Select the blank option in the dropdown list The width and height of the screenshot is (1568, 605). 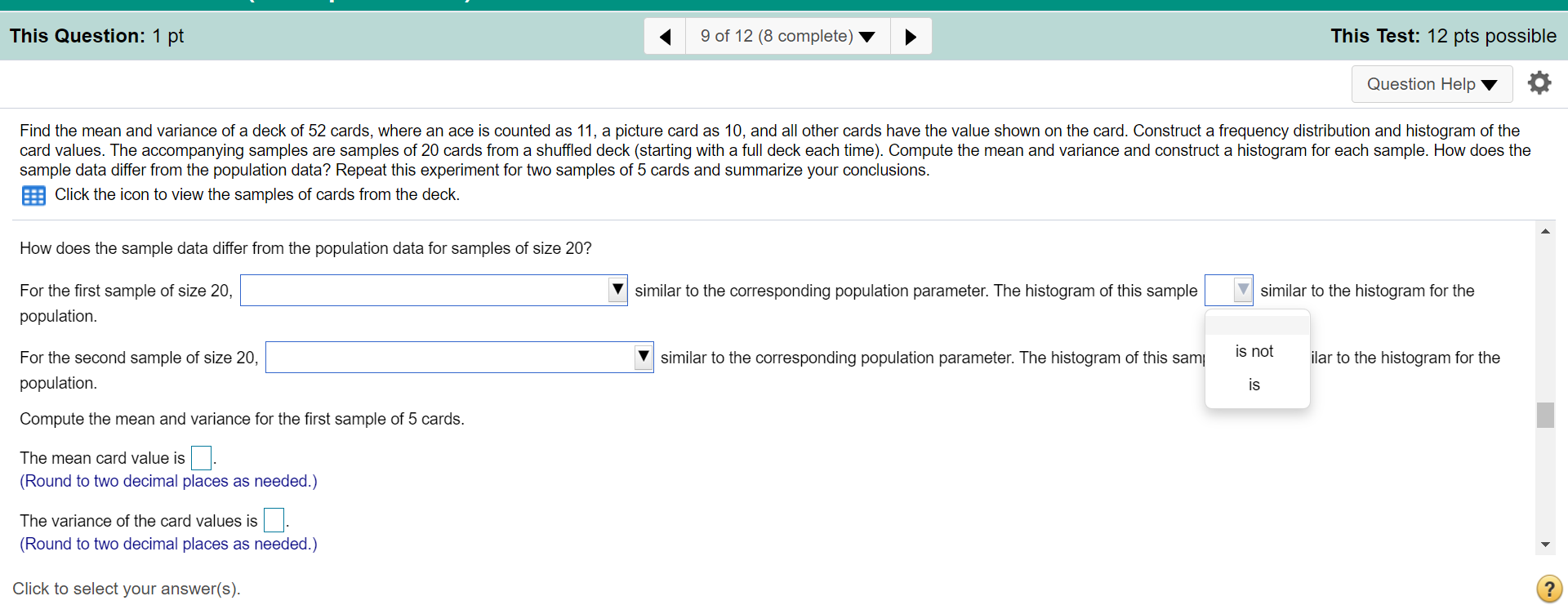pos(1257,325)
